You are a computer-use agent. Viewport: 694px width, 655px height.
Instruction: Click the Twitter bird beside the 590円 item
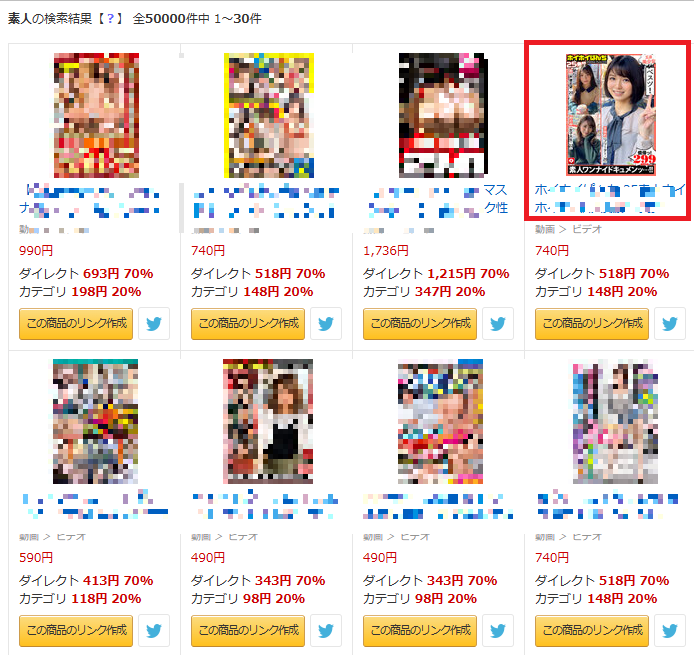click(154, 630)
